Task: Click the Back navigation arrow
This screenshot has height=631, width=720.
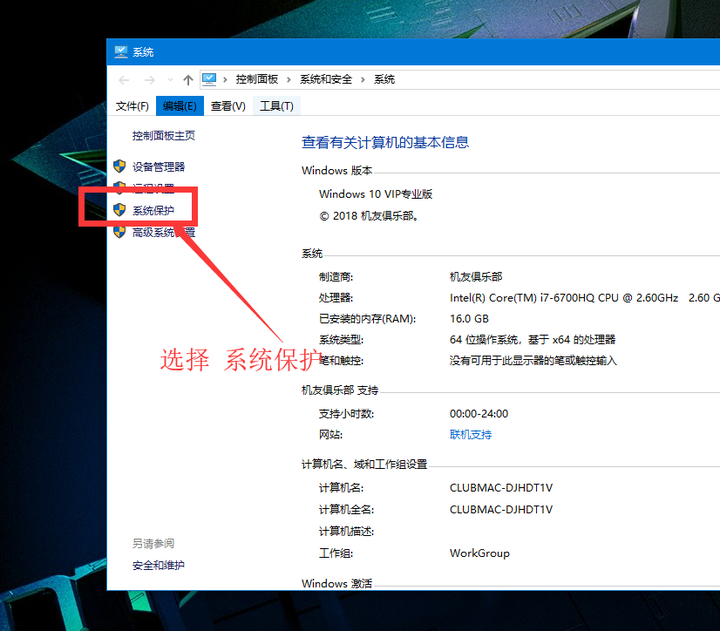Action: point(124,80)
